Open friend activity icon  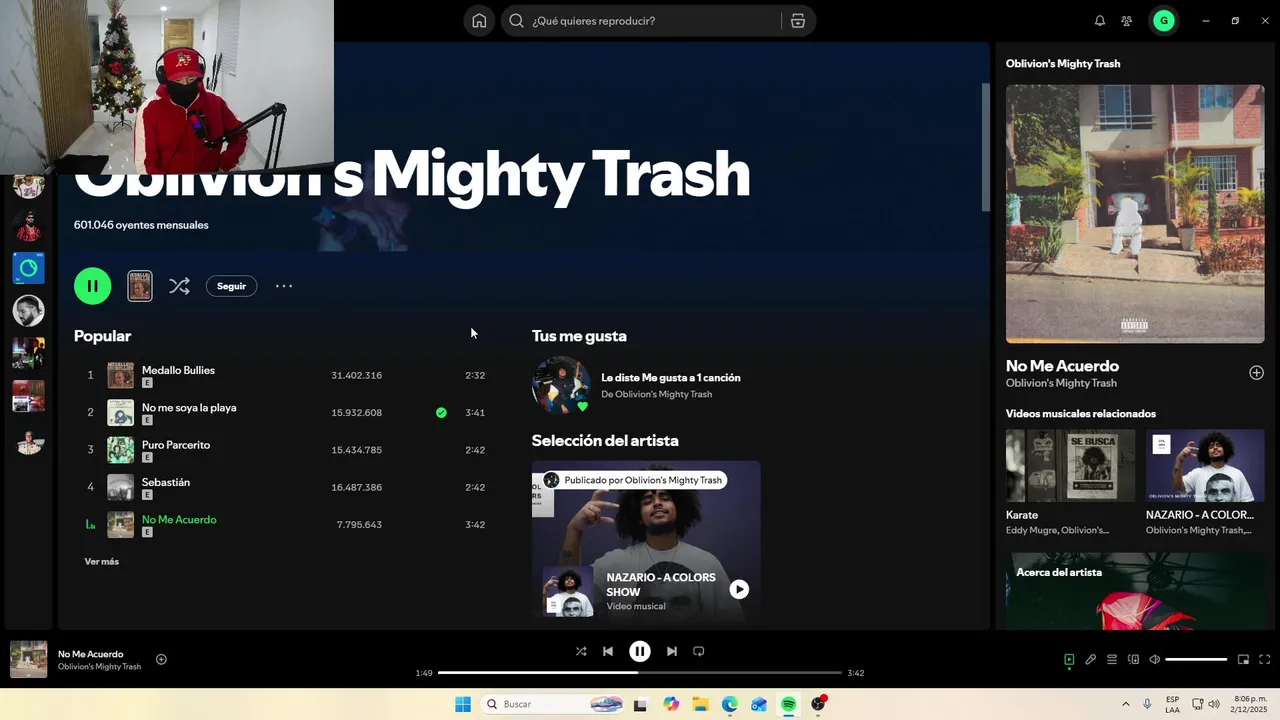click(x=1127, y=21)
